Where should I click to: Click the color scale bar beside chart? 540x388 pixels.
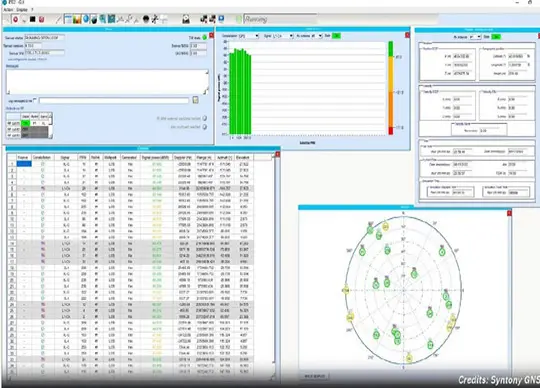391,88
